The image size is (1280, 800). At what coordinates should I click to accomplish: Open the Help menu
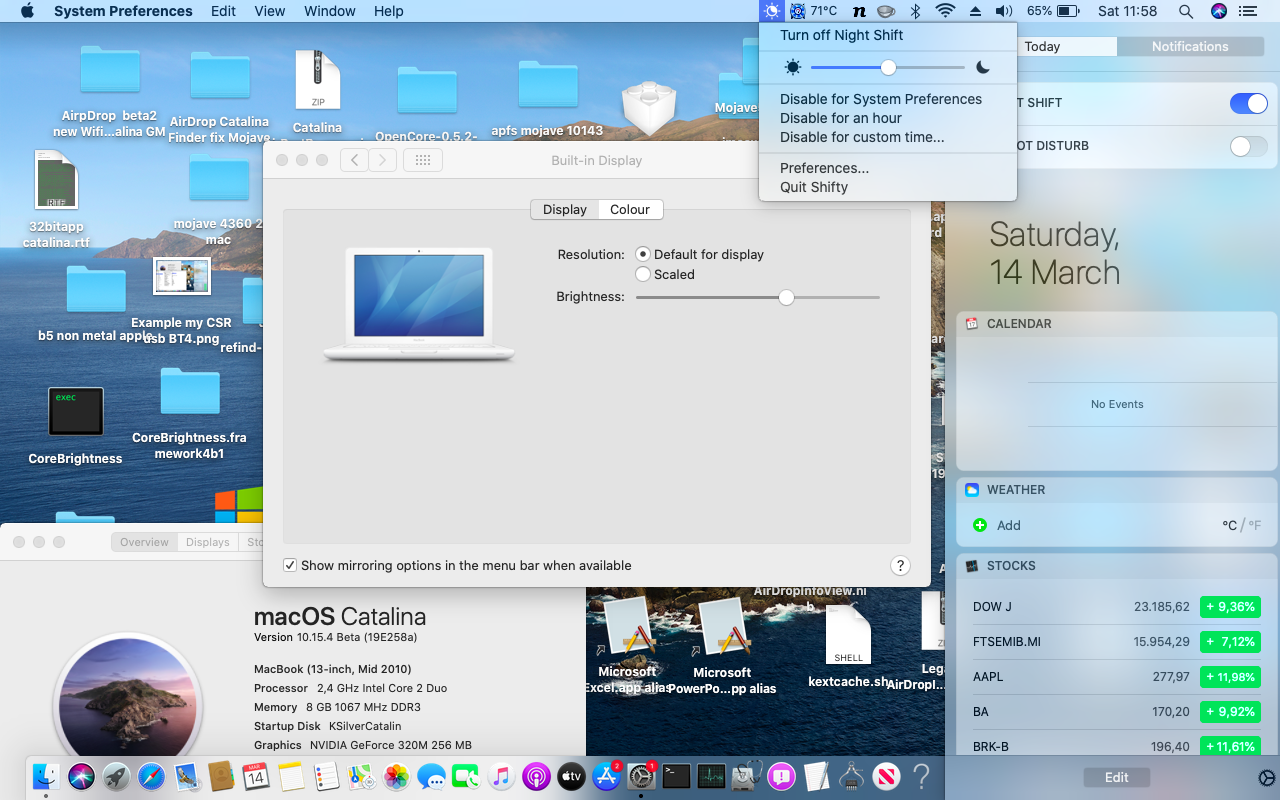(x=389, y=11)
